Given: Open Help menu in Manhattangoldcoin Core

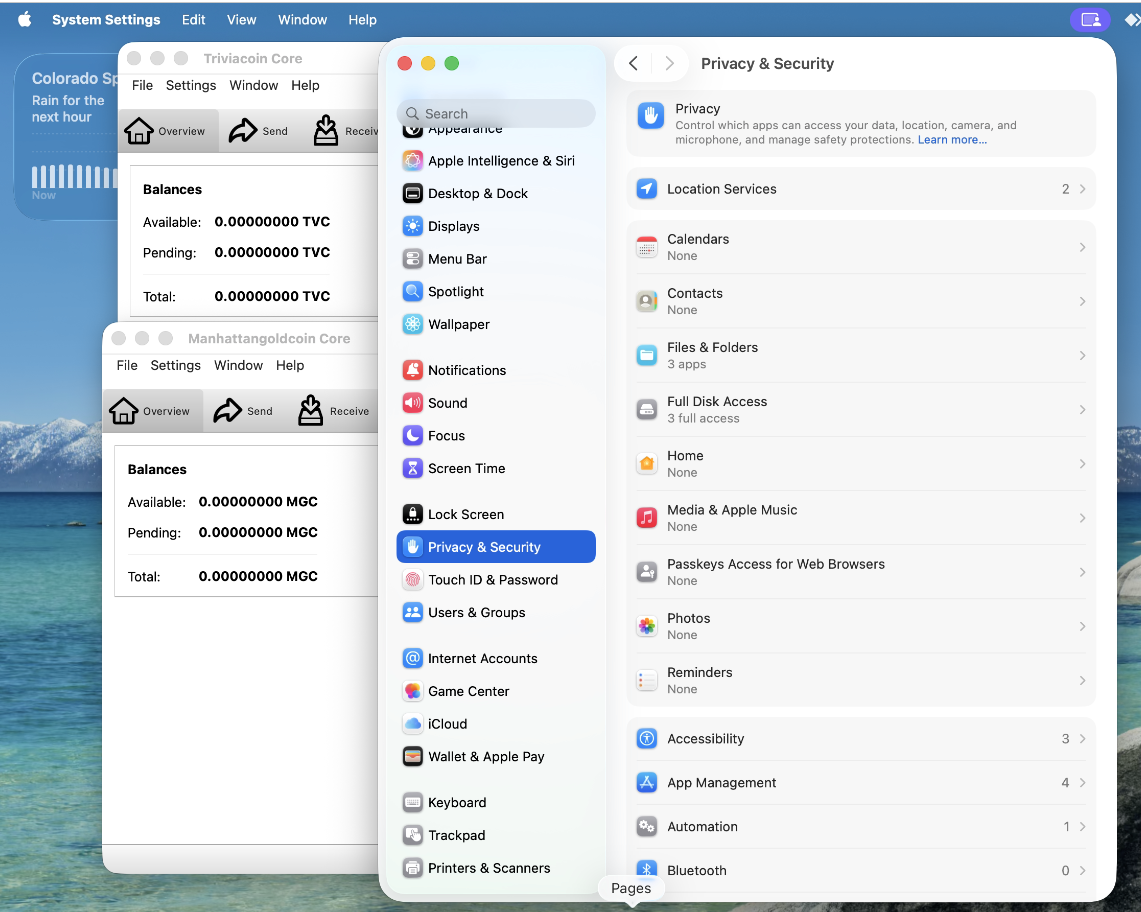Looking at the screenshot, I should coord(290,365).
